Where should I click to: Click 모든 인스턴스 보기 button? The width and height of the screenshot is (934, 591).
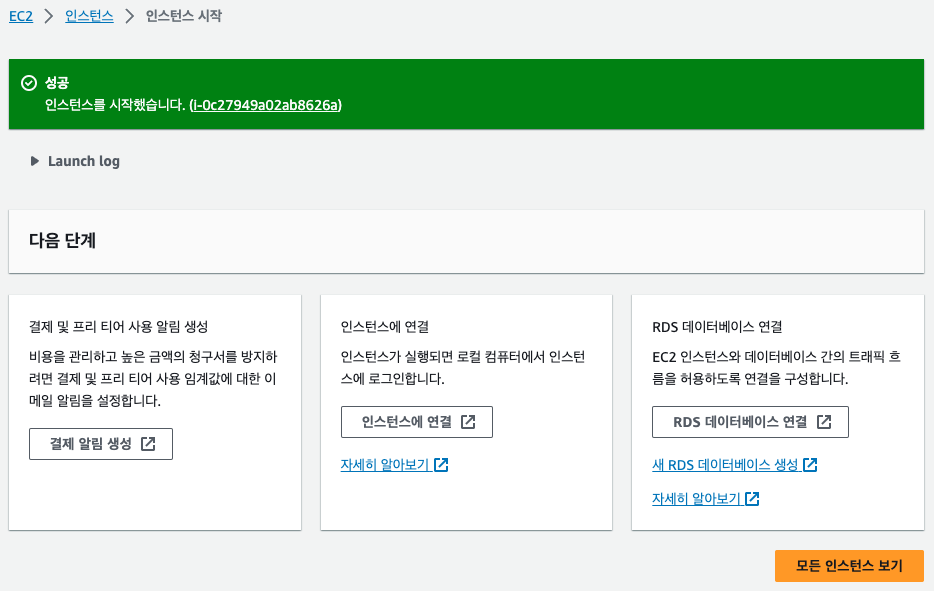point(849,565)
